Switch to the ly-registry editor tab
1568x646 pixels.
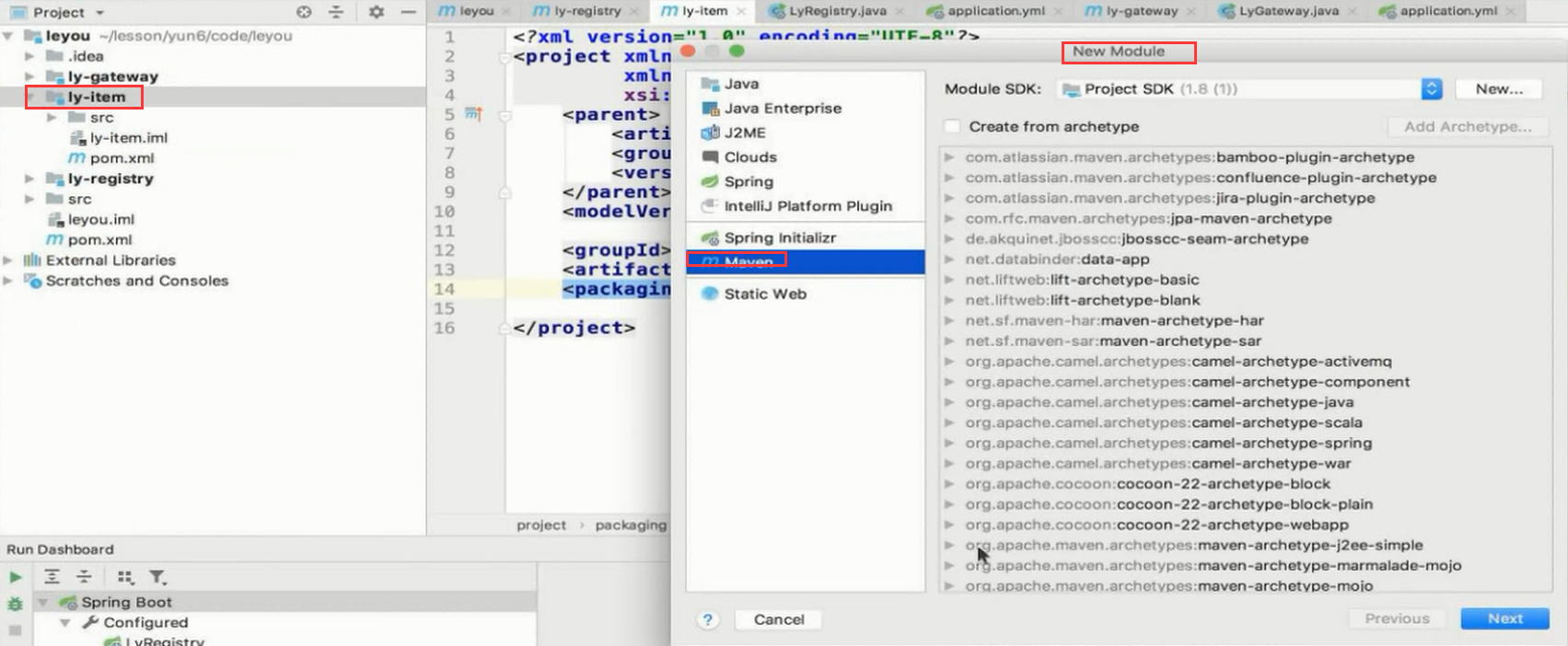pyautogui.click(x=587, y=11)
